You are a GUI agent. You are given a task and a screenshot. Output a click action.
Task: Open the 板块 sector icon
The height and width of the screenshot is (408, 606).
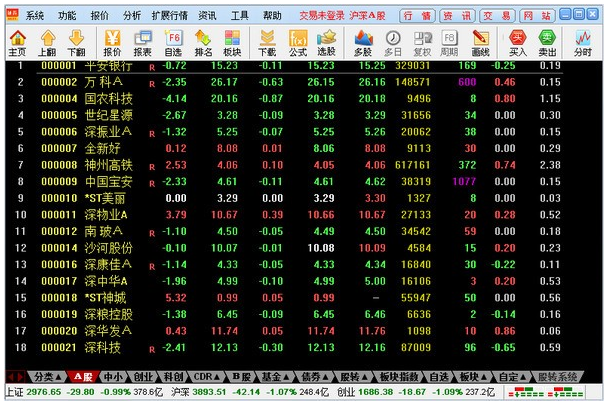click(232, 43)
